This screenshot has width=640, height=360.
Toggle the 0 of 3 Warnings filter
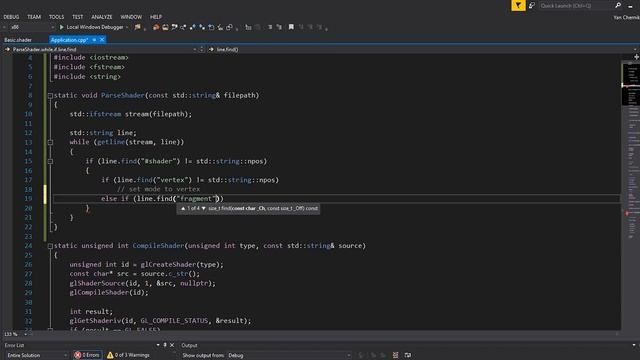click(128, 356)
